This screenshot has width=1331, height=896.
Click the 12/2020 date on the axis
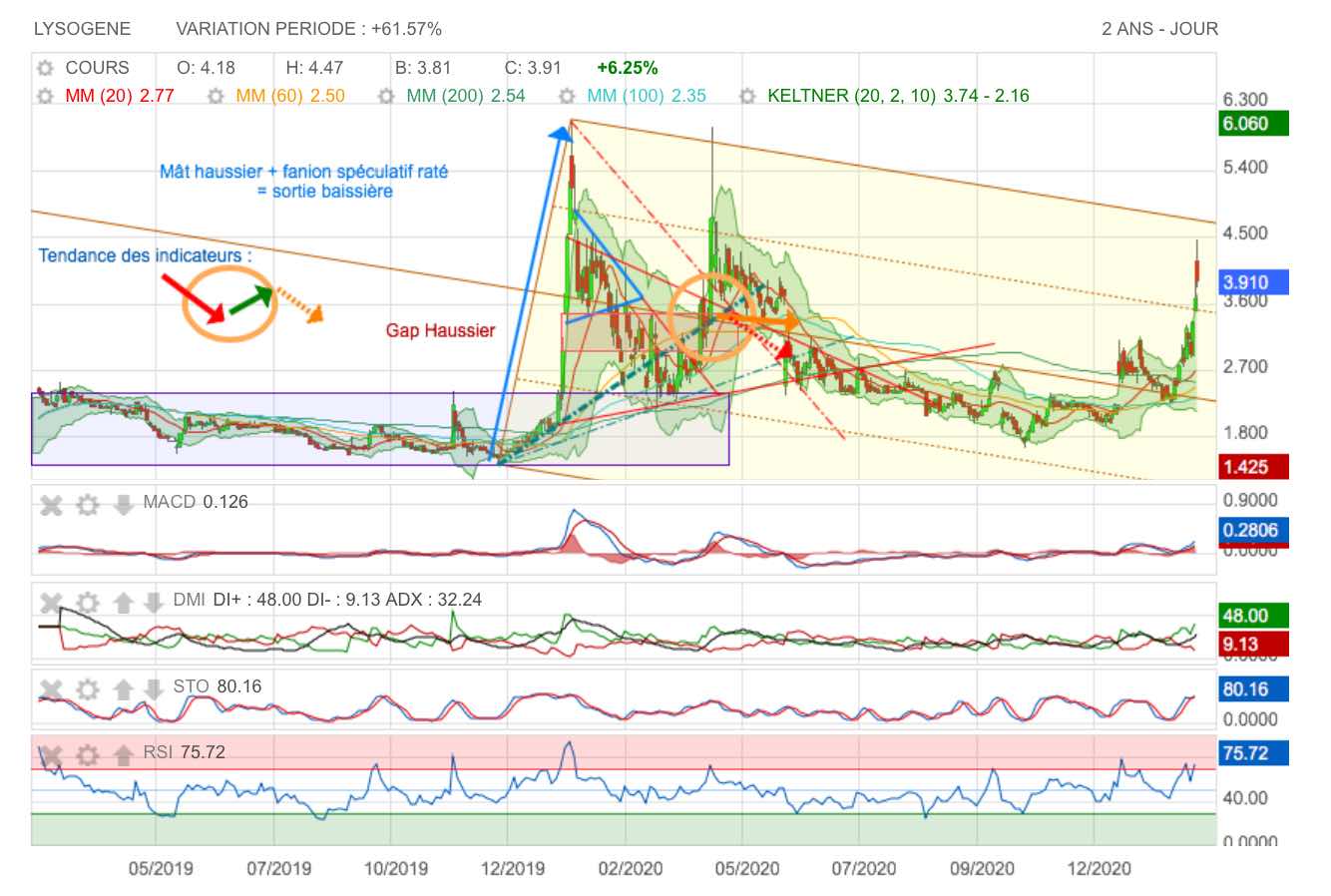[x=1099, y=868]
